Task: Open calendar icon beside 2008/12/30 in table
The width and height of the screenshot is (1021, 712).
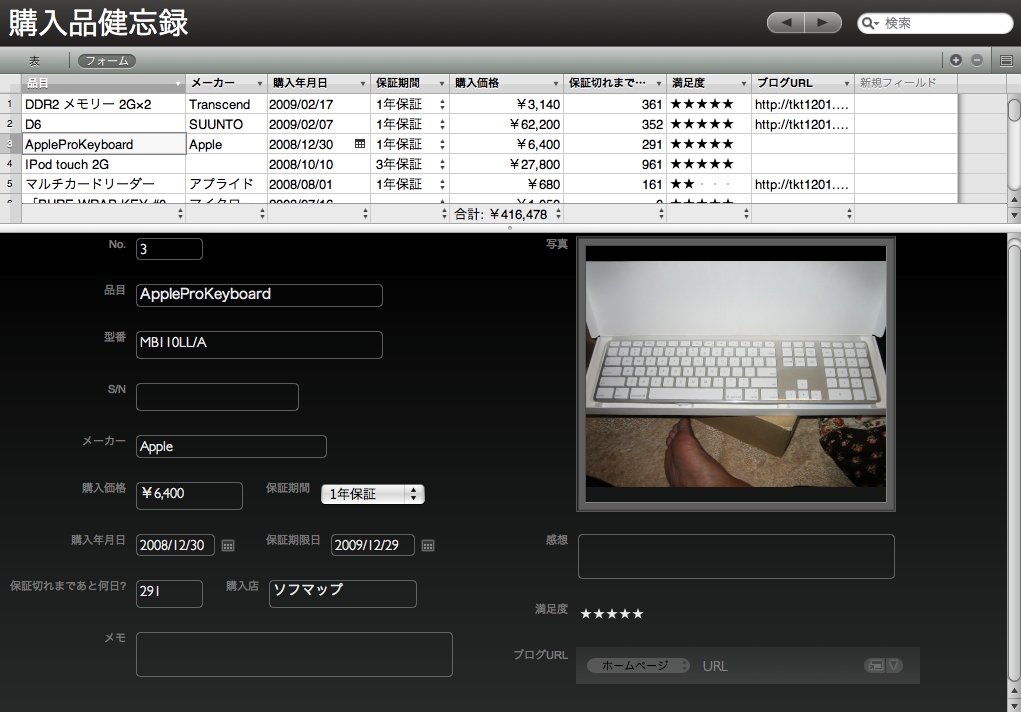Action: [360, 144]
